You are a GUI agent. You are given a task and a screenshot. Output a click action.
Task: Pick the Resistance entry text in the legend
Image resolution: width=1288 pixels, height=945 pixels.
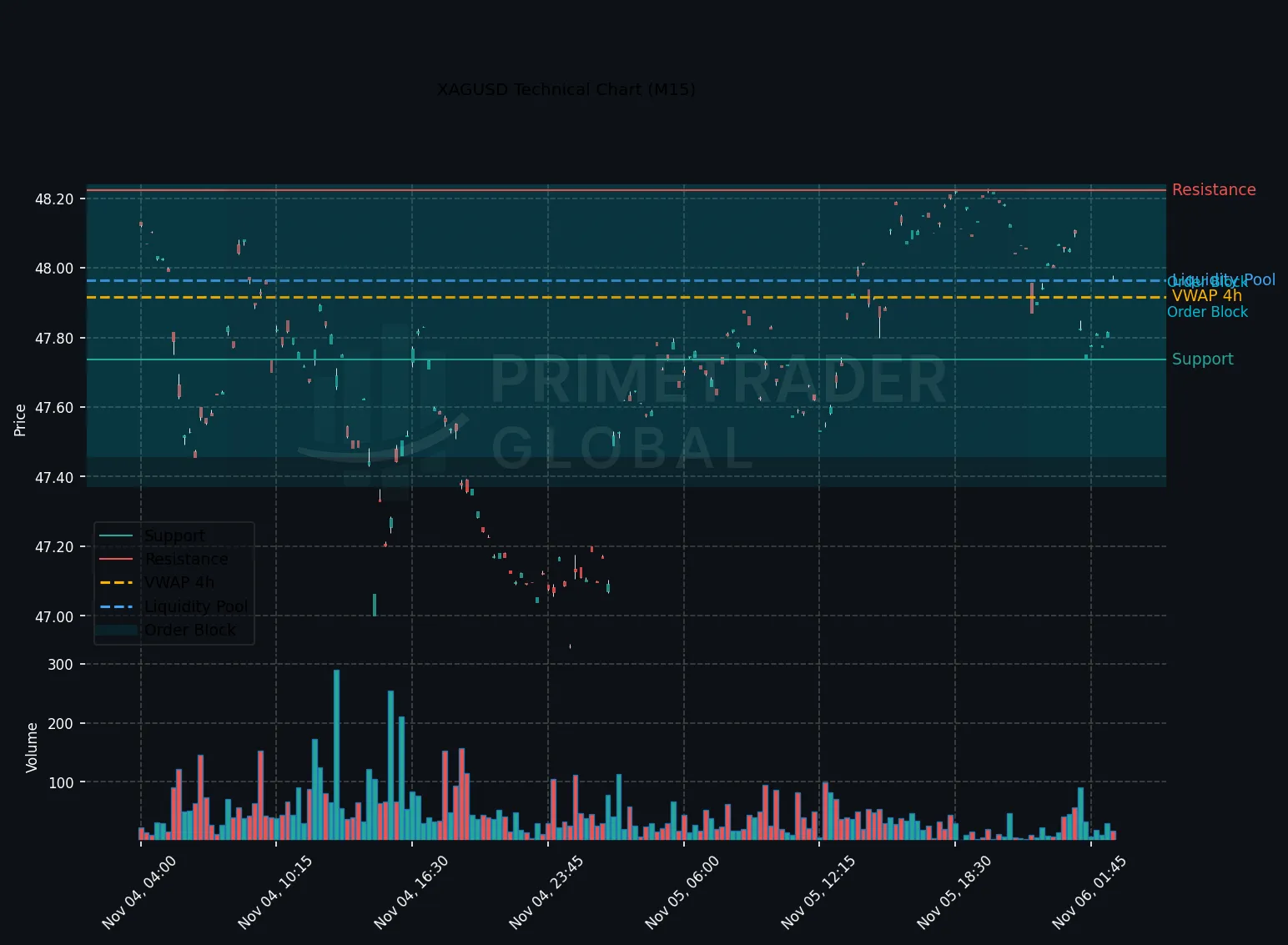tap(186, 559)
